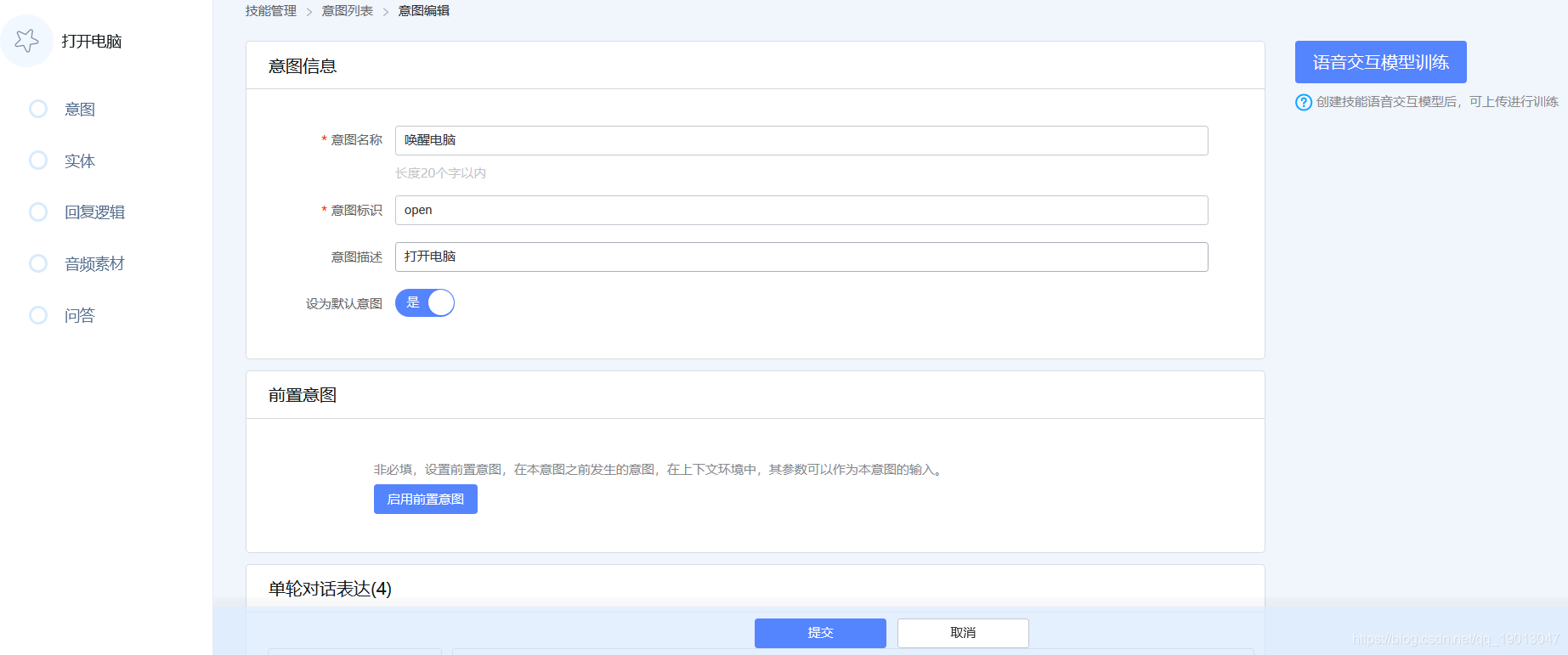This screenshot has height=655, width=1568.
Task: Select 音频素材 in the sidebar
Action: [94, 264]
